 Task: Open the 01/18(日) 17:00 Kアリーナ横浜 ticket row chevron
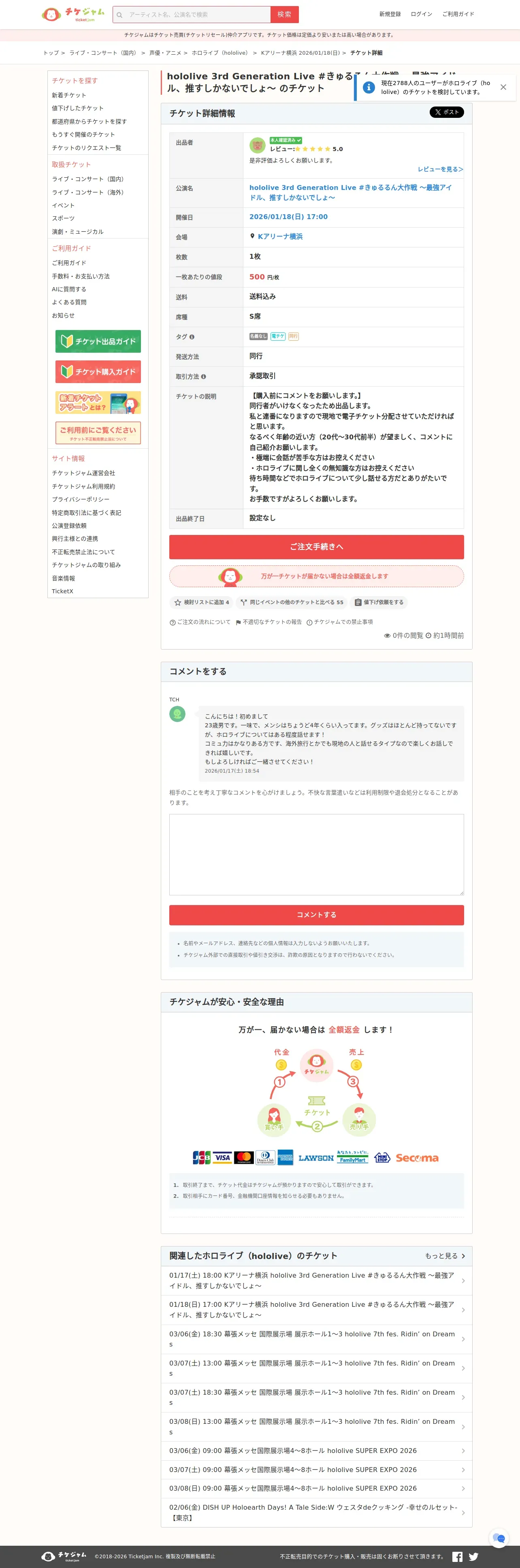coord(463,1310)
